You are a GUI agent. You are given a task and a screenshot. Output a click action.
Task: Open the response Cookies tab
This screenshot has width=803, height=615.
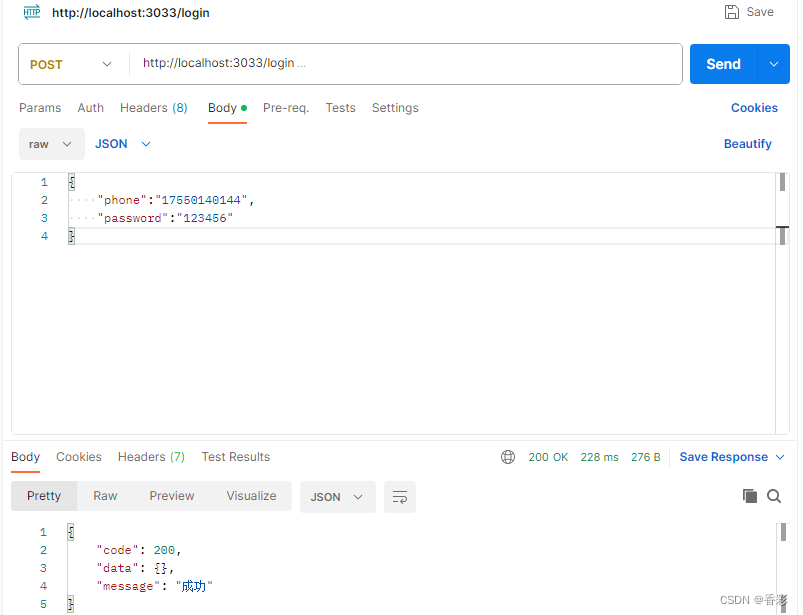pyautogui.click(x=79, y=457)
